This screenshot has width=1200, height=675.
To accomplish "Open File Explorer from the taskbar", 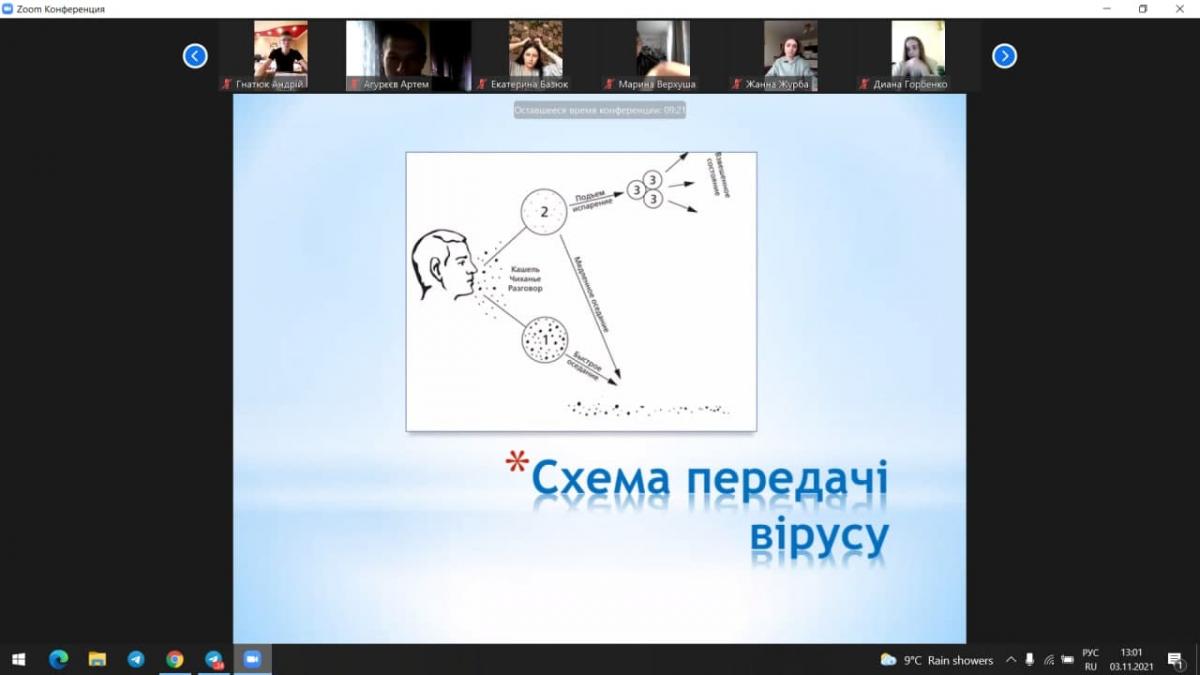I will (97, 659).
